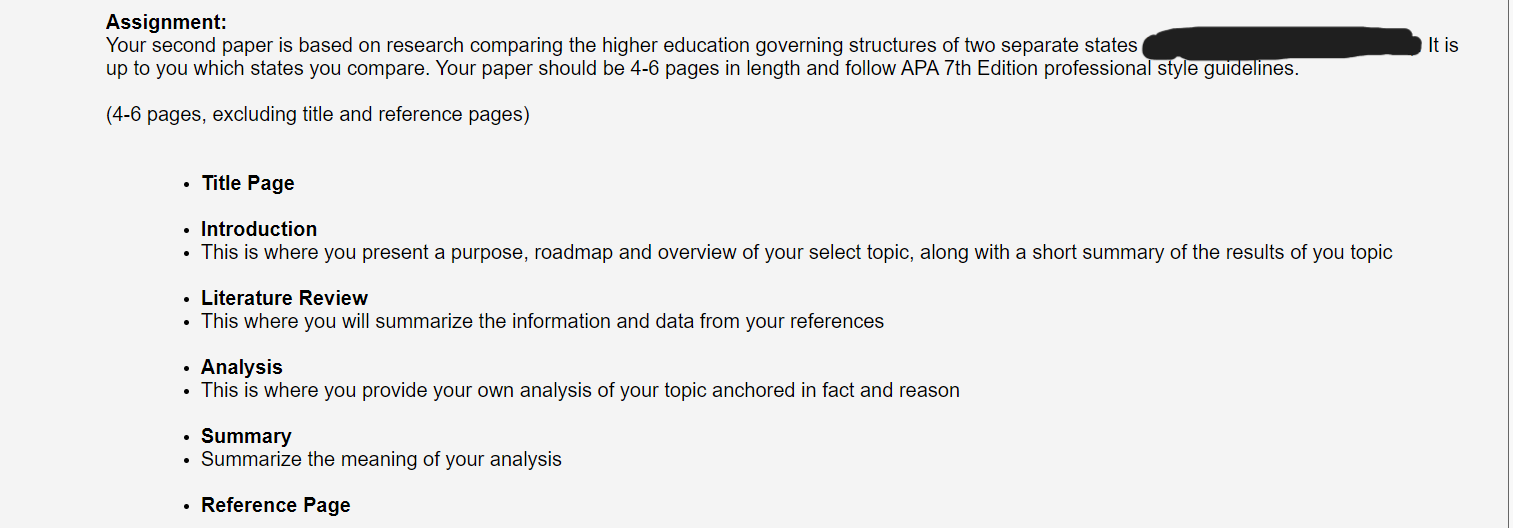1513x528 pixels.
Task: Click the words "It is" after the redaction
Action: point(1443,45)
